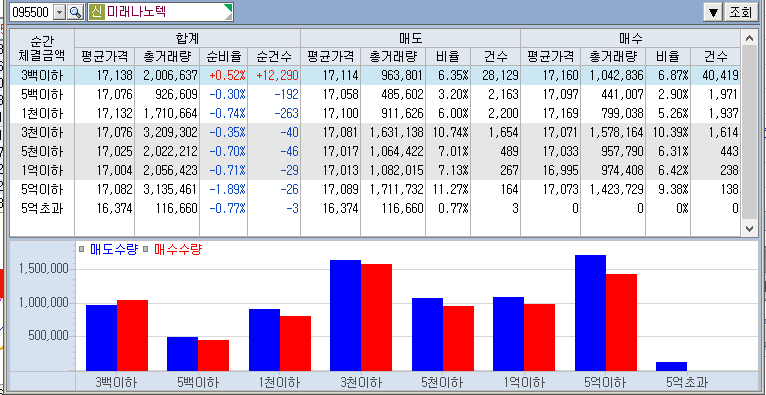Click the 매수수량 legend label
Viewport: 766px width, 395px height.
click(x=177, y=250)
